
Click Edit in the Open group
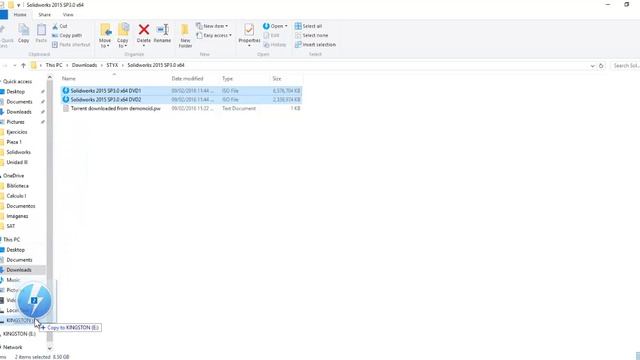click(271, 36)
